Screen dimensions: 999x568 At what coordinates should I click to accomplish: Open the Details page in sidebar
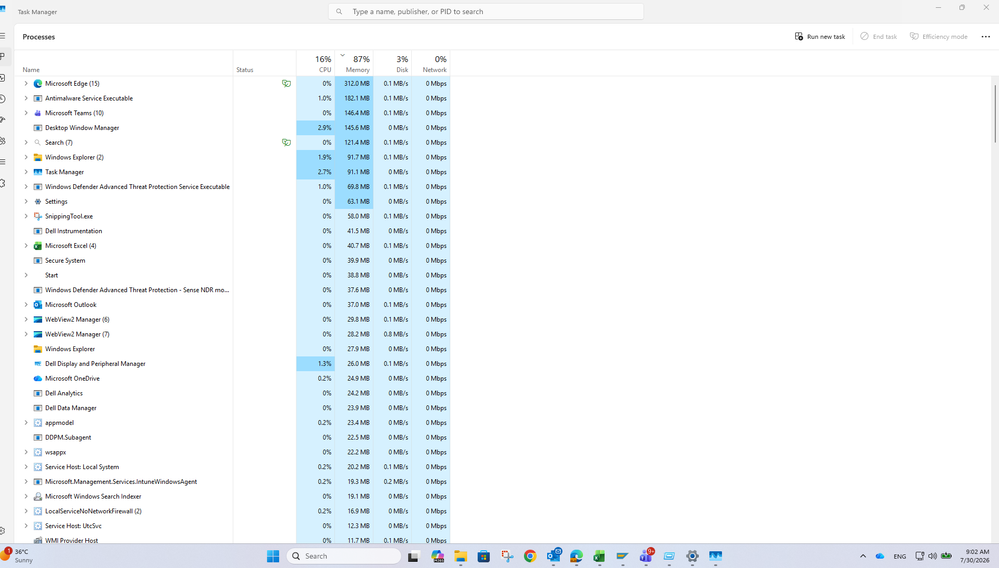(3, 162)
